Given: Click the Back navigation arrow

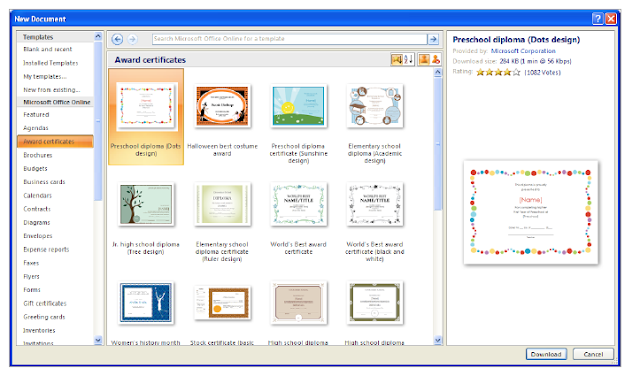Looking at the screenshot, I should (x=117, y=39).
